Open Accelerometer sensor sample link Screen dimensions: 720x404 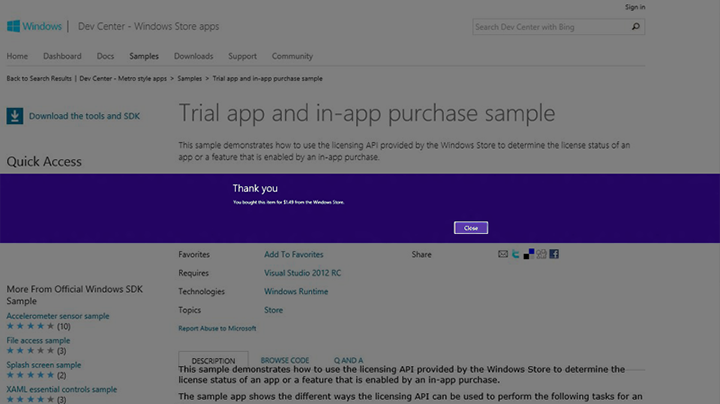coord(58,316)
